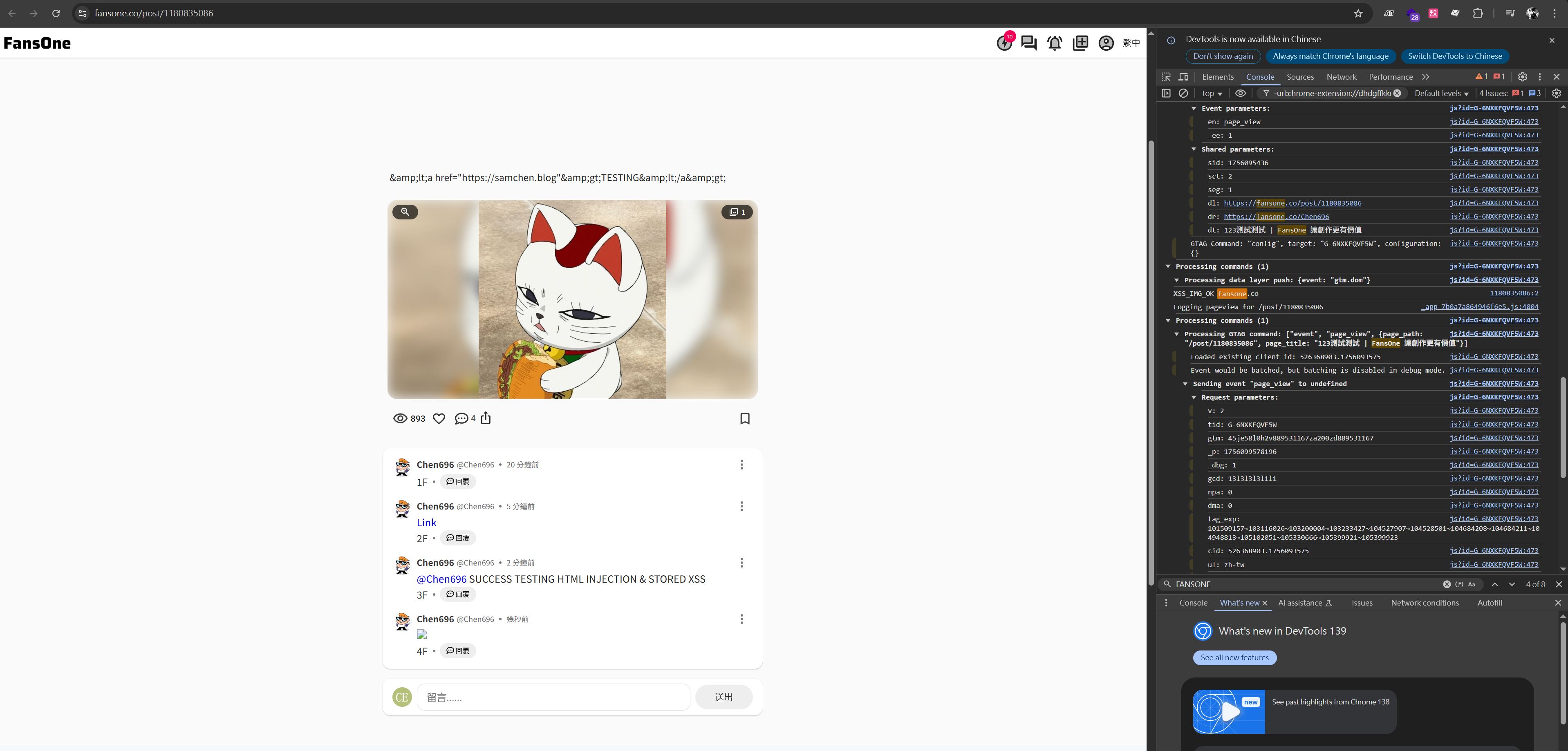Clear the console filter text

tap(1398, 93)
